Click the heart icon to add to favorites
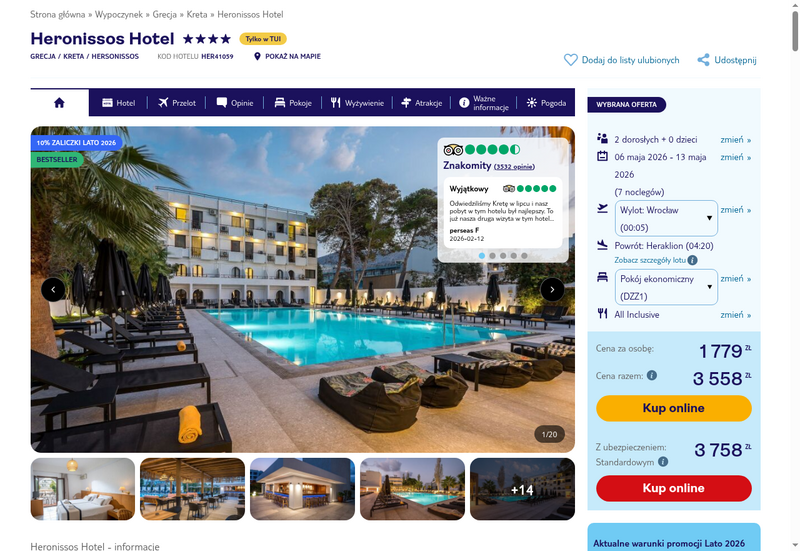Screen dimensions: 800x551 [570, 60]
